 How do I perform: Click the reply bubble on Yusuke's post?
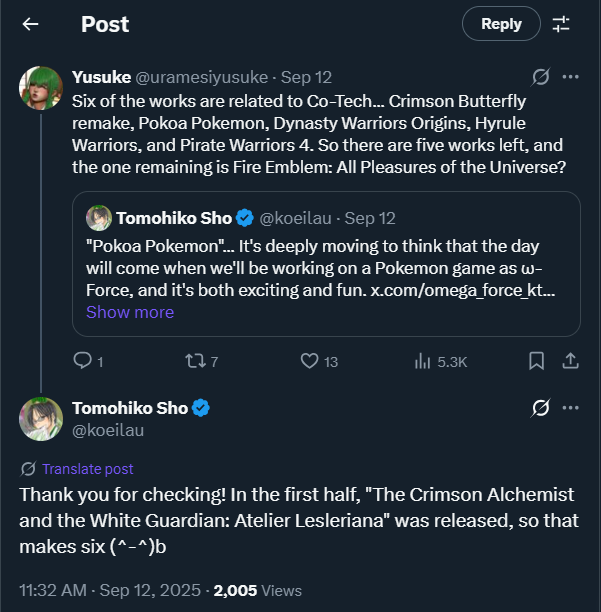(x=84, y=362)
